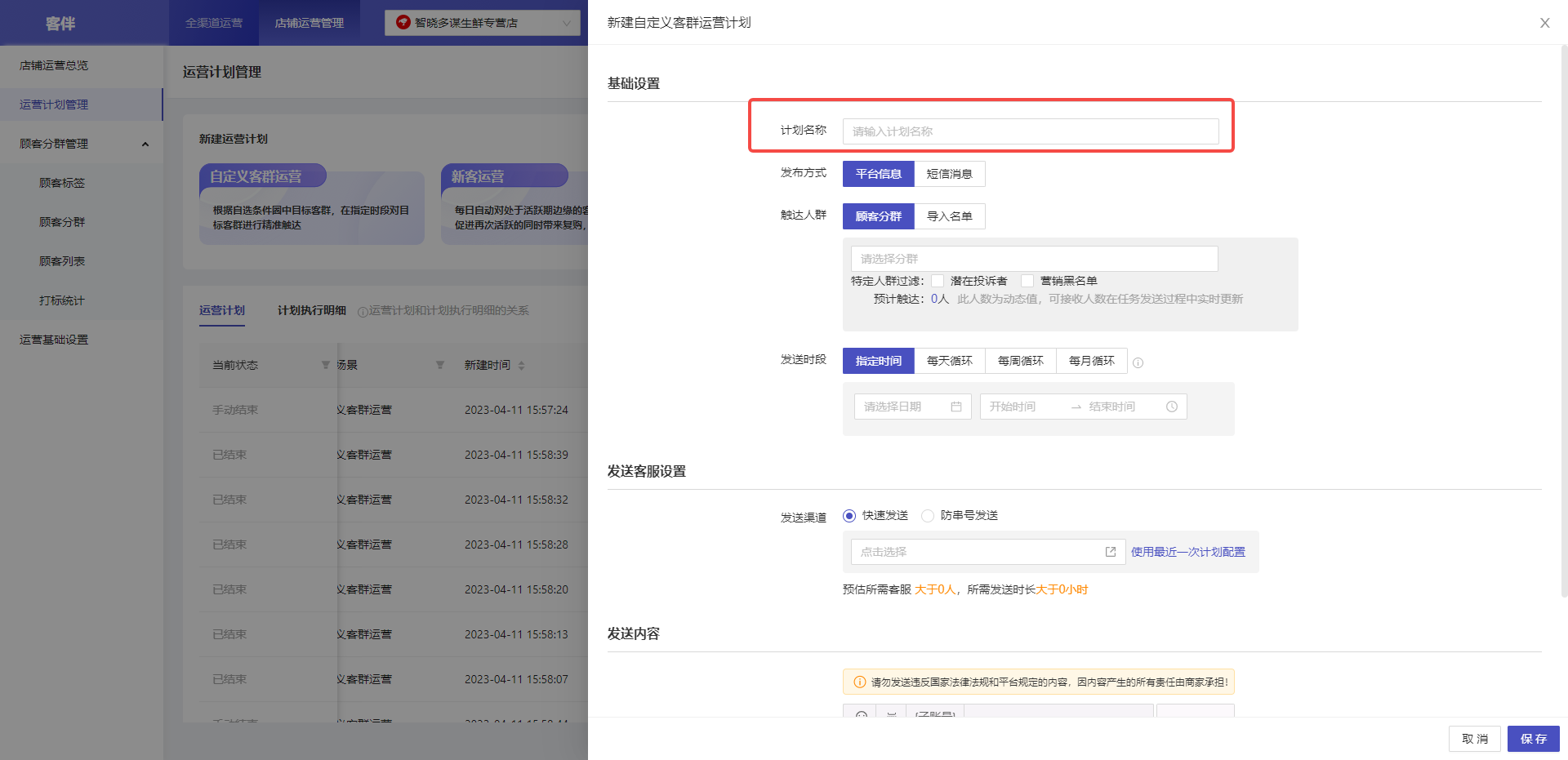Click the 保存 button
This screenshot has width=1568, height=760.
pos(1534,739)
